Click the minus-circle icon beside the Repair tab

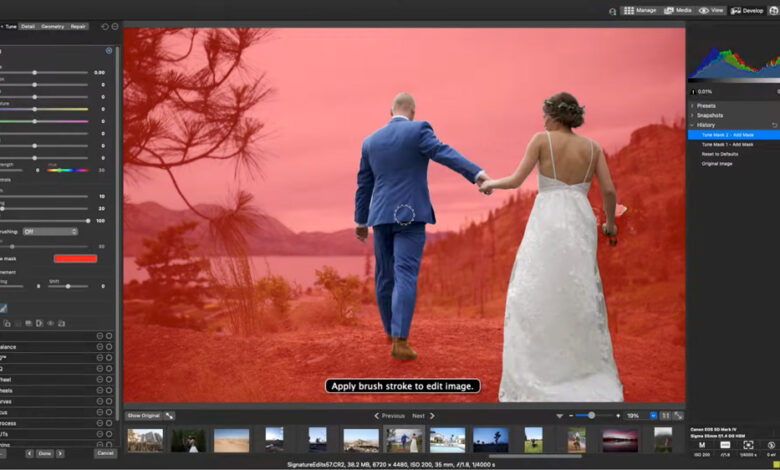pyautogui.click(x=115, y=26)
